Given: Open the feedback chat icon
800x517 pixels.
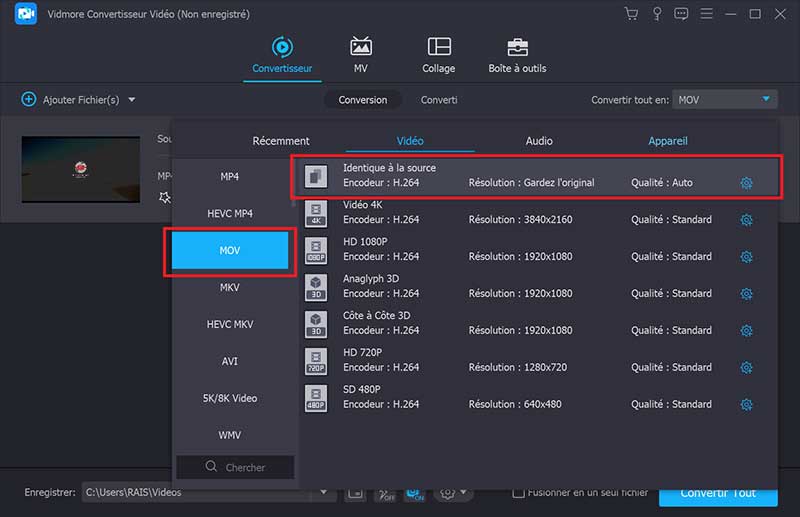Looking at the screenshot, I should (681, 14).
